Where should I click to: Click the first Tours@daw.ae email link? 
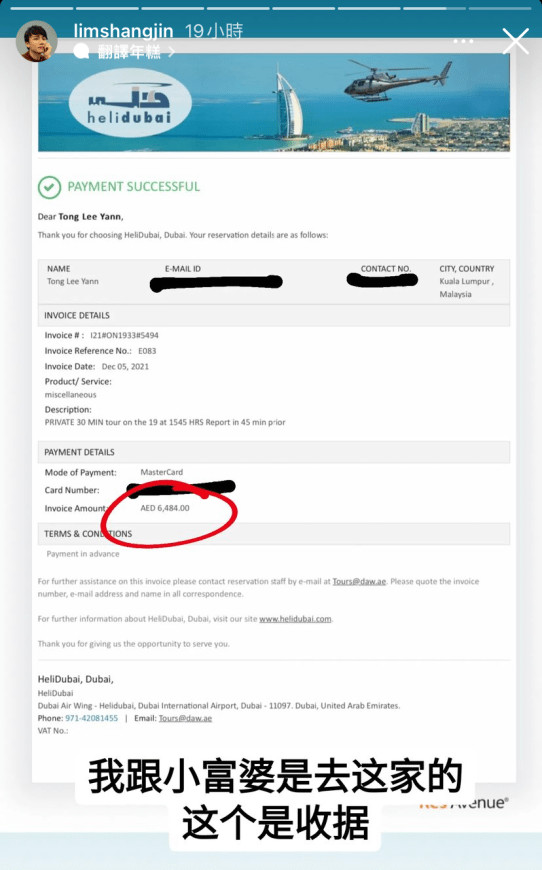(x=359, y=581)
